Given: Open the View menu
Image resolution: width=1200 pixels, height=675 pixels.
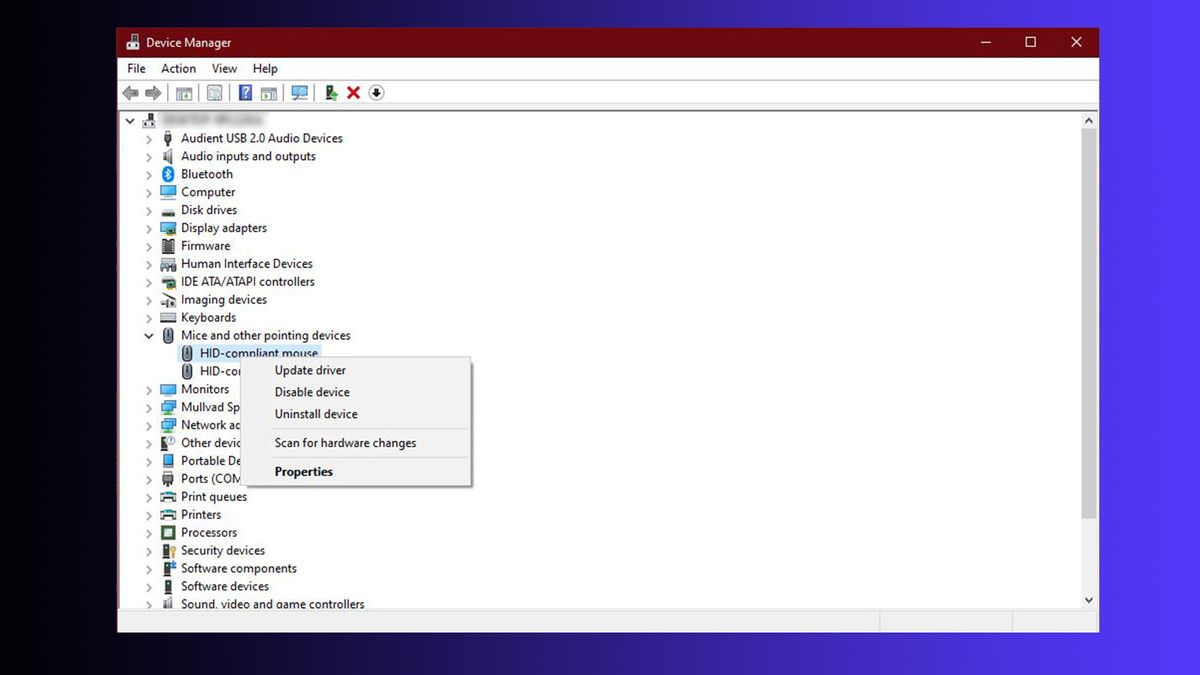Looking at the screenshot, I should 224,68.
